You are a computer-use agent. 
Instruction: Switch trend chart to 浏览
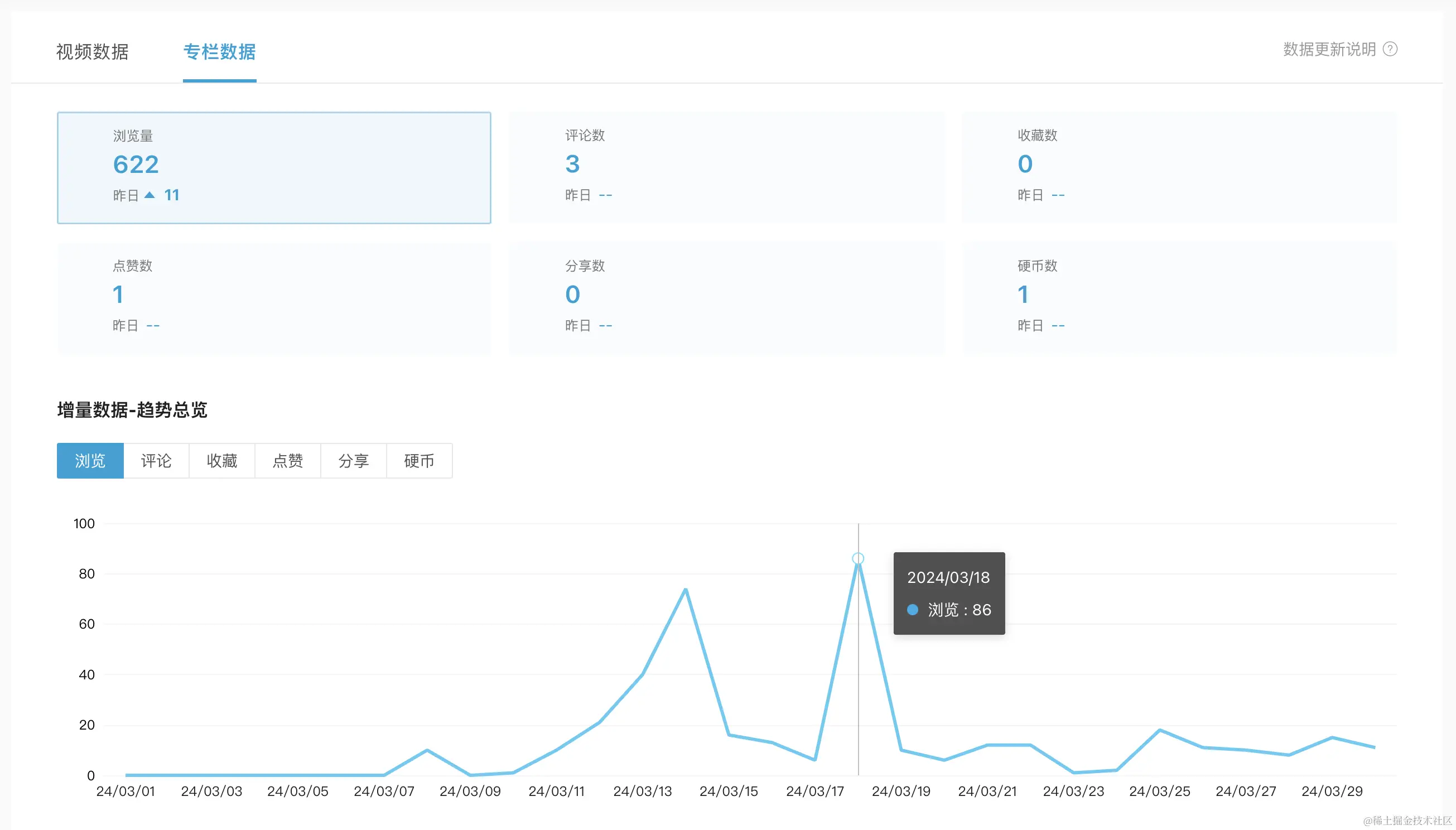(x=90, y=461)
